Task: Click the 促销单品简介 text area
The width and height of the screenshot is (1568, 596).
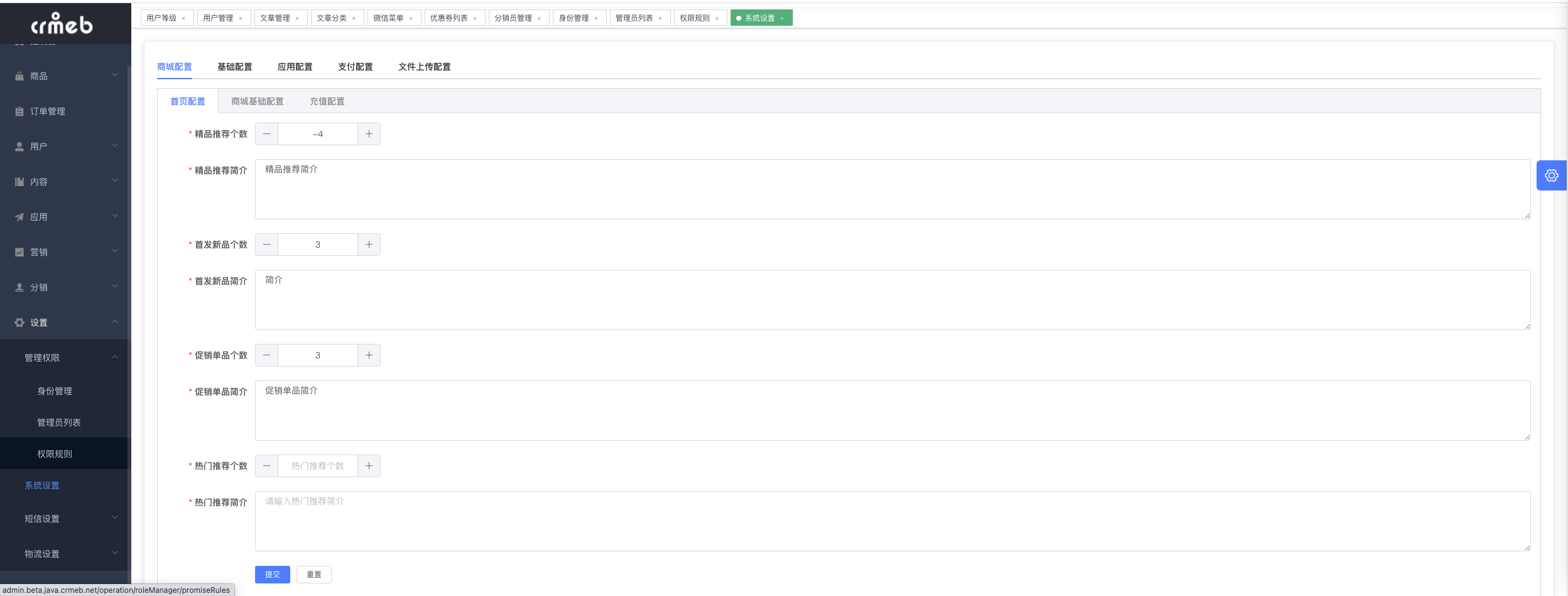Action: pyautogui.click(x=893, y=411)
